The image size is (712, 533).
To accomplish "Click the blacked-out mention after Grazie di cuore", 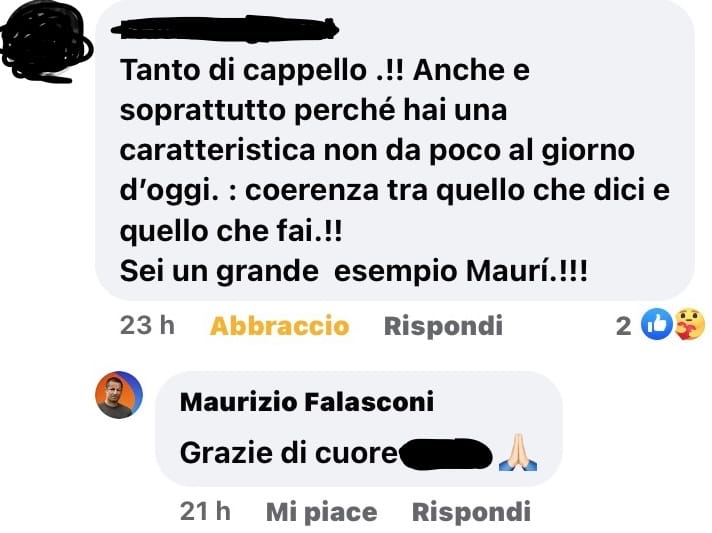I will tap(445, 454).
